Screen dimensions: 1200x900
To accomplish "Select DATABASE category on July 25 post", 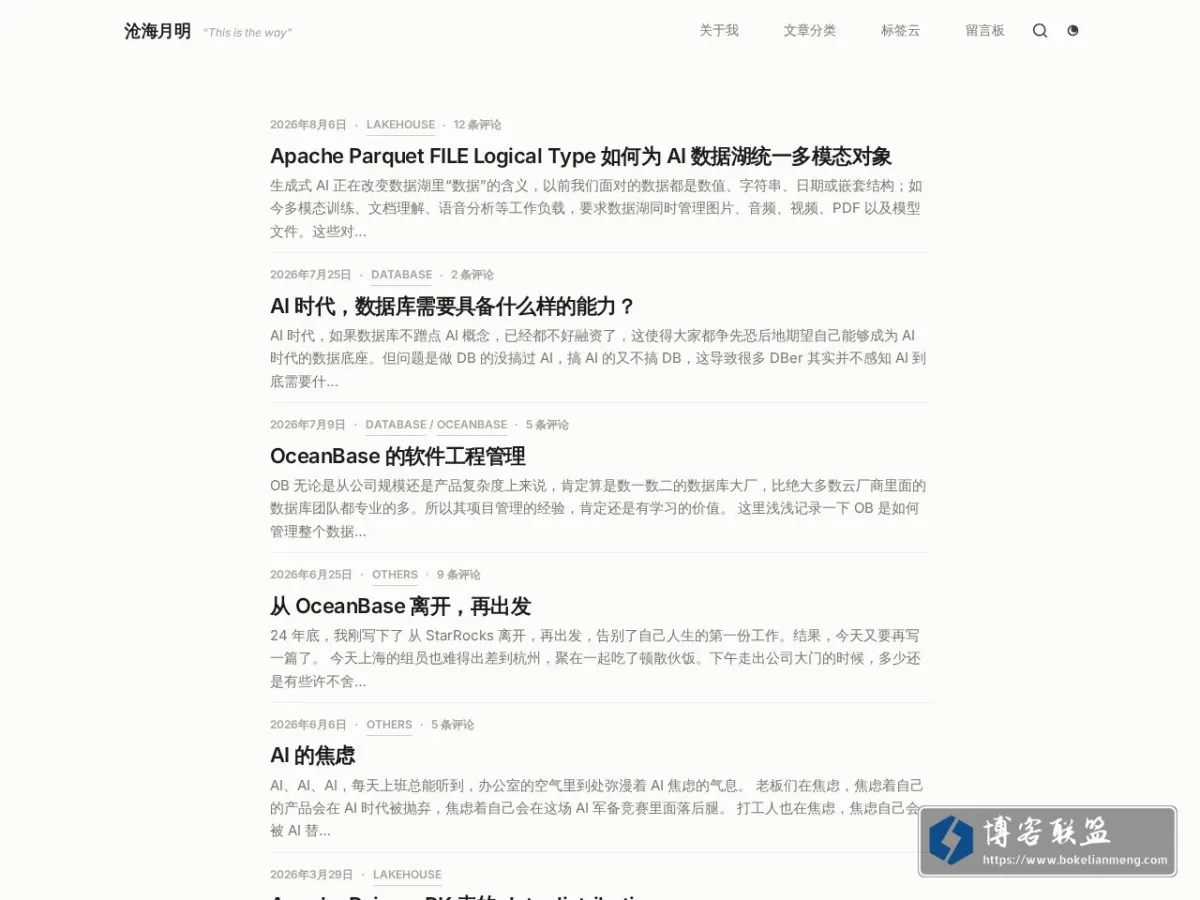I will (402, 275).
